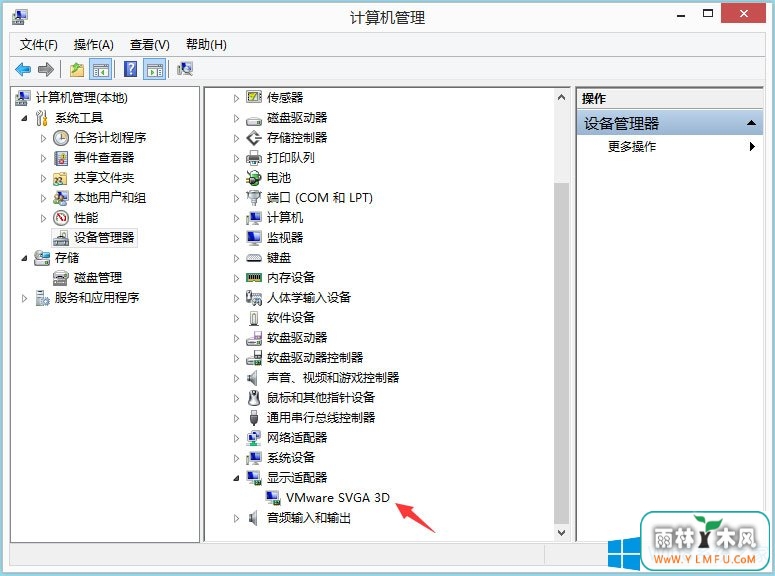
Task: Click the 性能 icon
Action: click(x=61, y=218)
